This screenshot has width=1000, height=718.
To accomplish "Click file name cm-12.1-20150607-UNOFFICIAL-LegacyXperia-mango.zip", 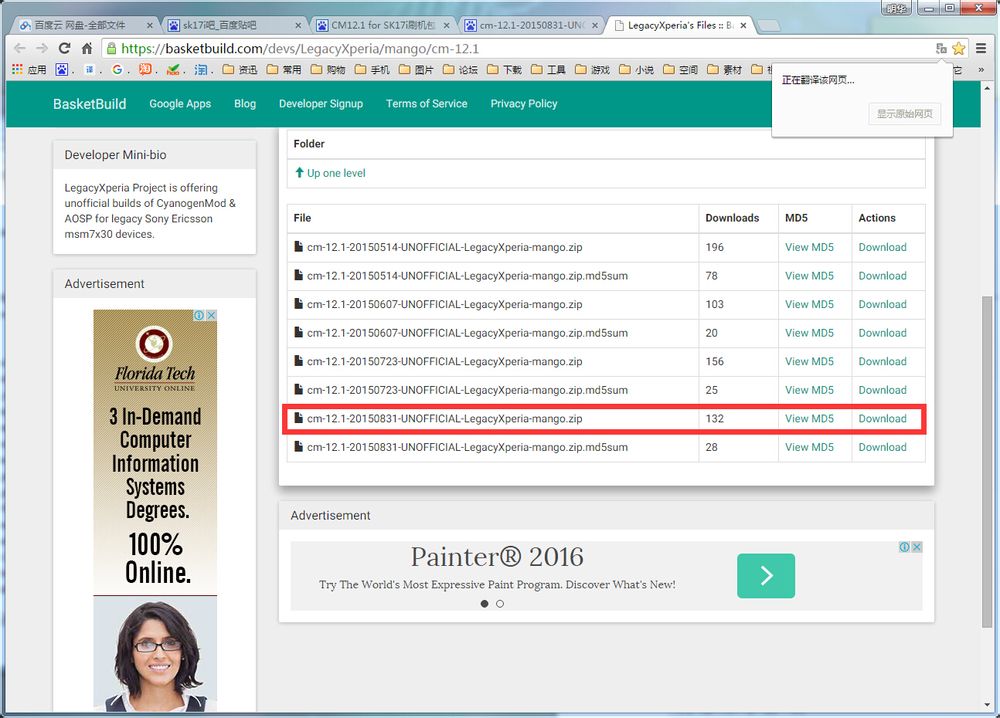I will (x=445, y=304).
